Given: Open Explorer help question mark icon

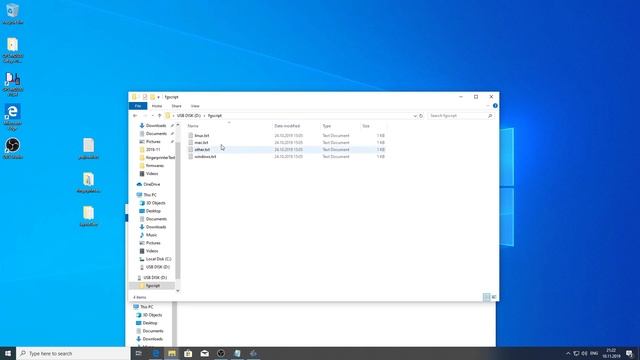Looking at the screenshot, I should pos(495,106).
